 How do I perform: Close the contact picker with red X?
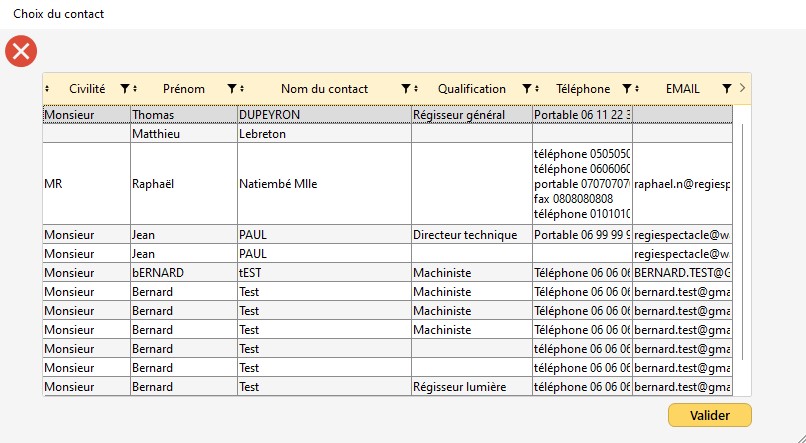coord(21,51)
